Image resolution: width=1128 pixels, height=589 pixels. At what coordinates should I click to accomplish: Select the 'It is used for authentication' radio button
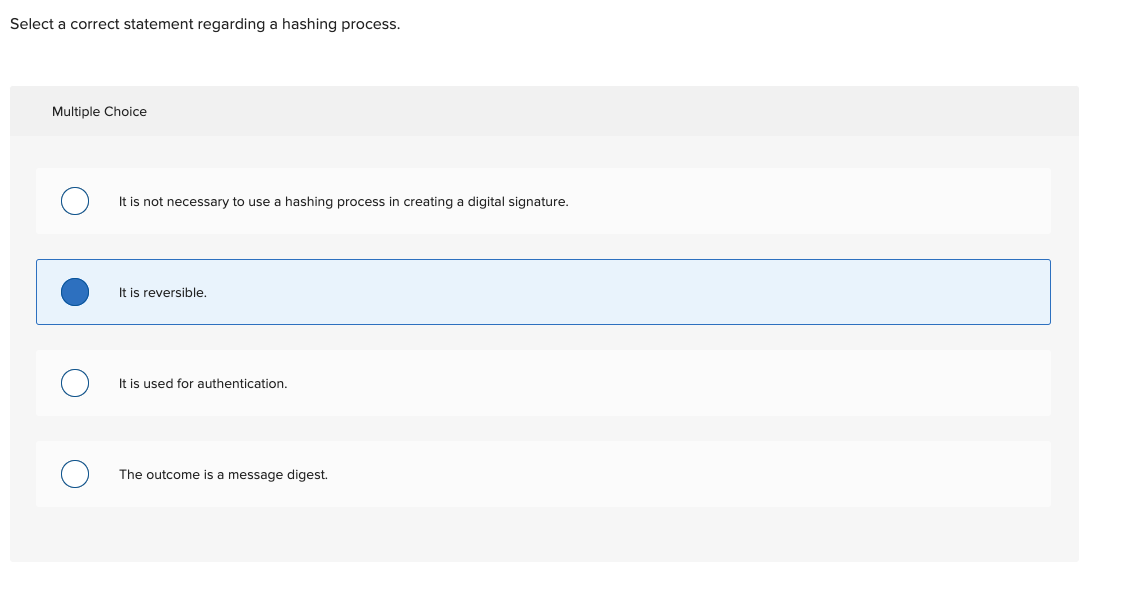coord(74,383)
